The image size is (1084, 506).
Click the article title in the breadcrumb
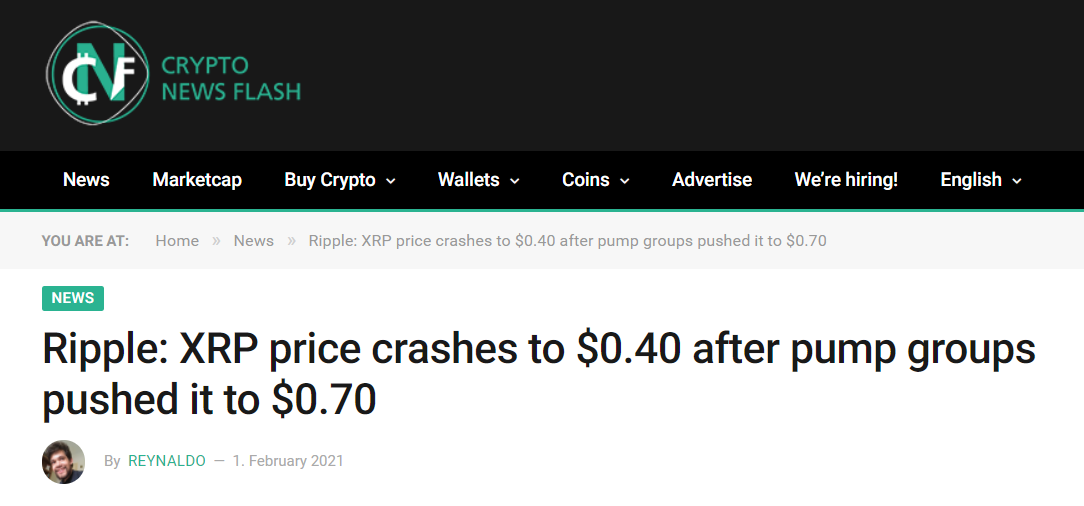click(568, 241)
